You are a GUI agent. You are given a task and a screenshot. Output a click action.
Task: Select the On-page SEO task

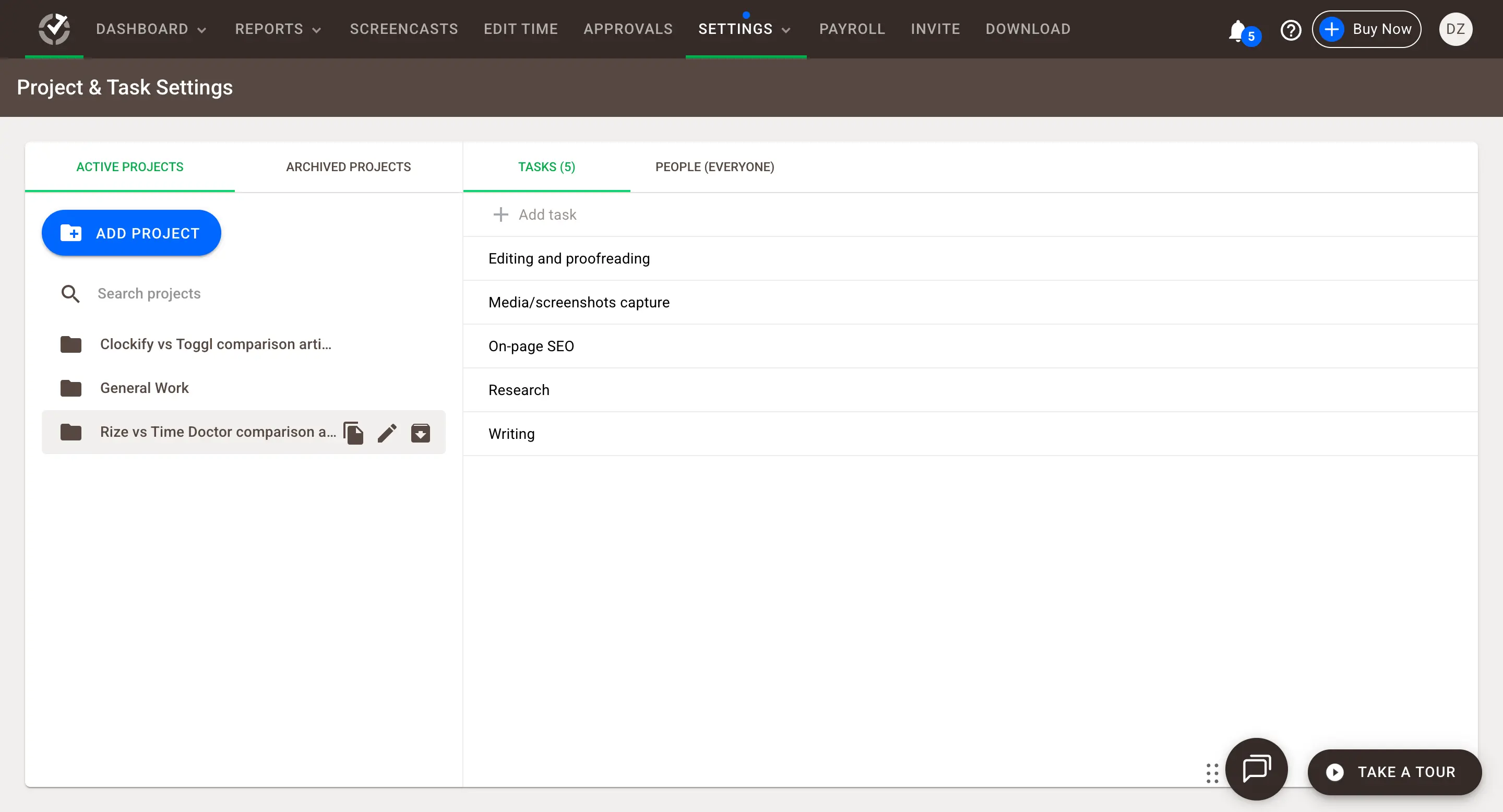(970, 346)
